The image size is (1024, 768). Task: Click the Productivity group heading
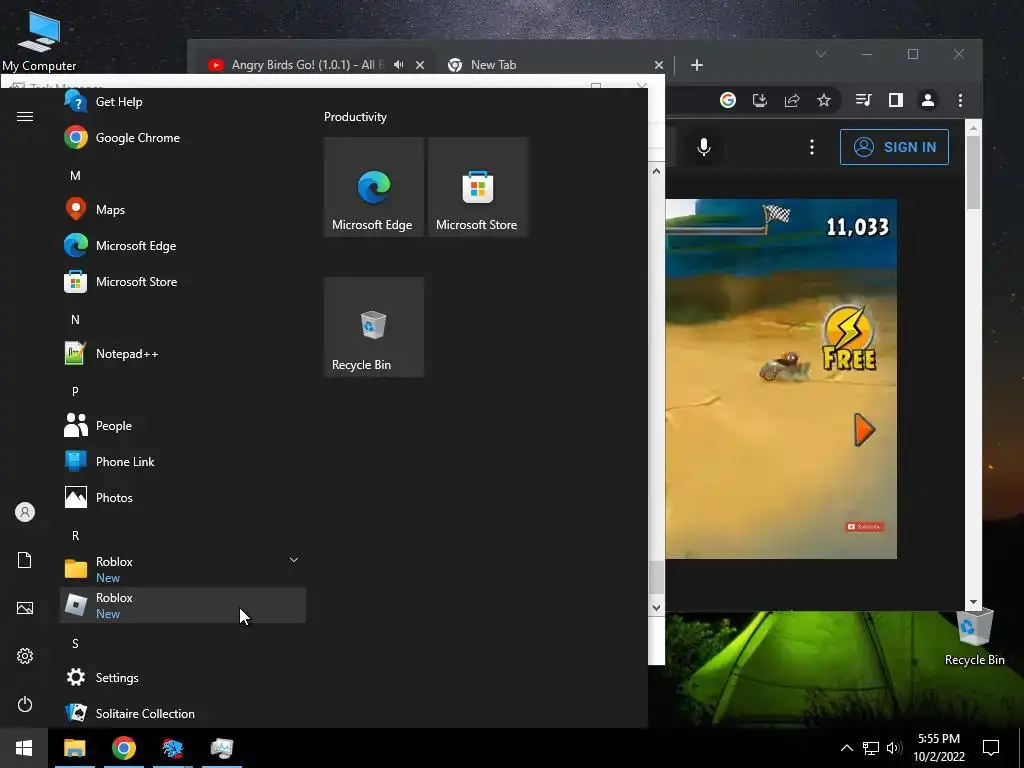(x=355, y=117)
